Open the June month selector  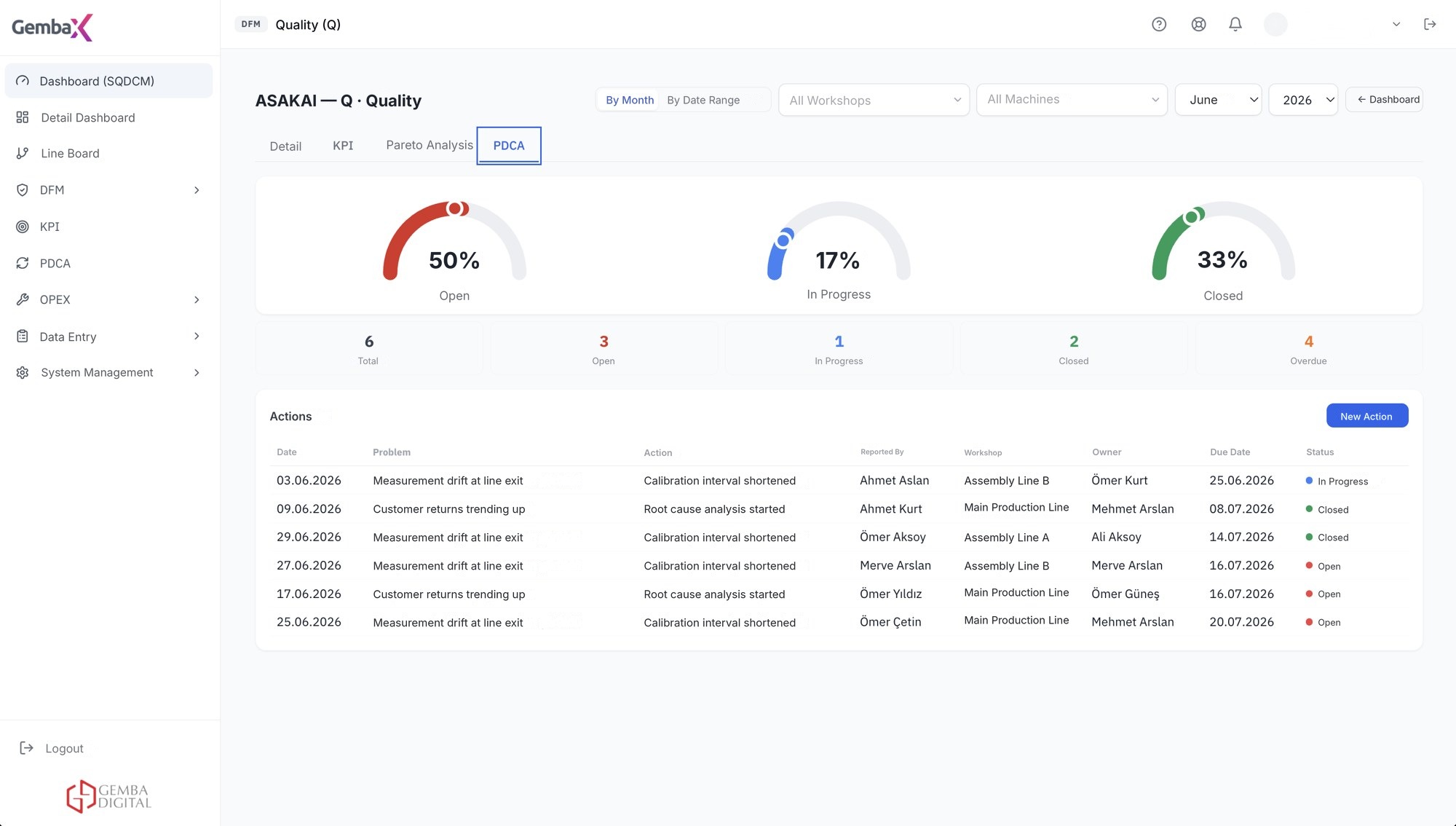1218,100
